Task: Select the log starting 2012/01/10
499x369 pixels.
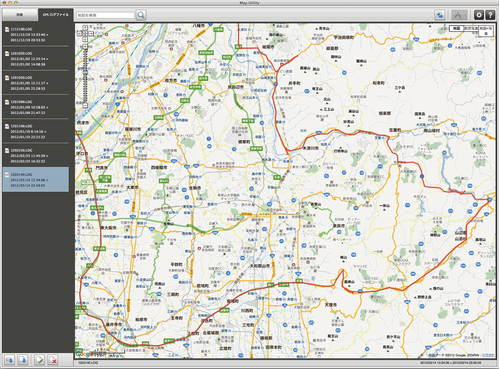Action: [x=36, y=131]
